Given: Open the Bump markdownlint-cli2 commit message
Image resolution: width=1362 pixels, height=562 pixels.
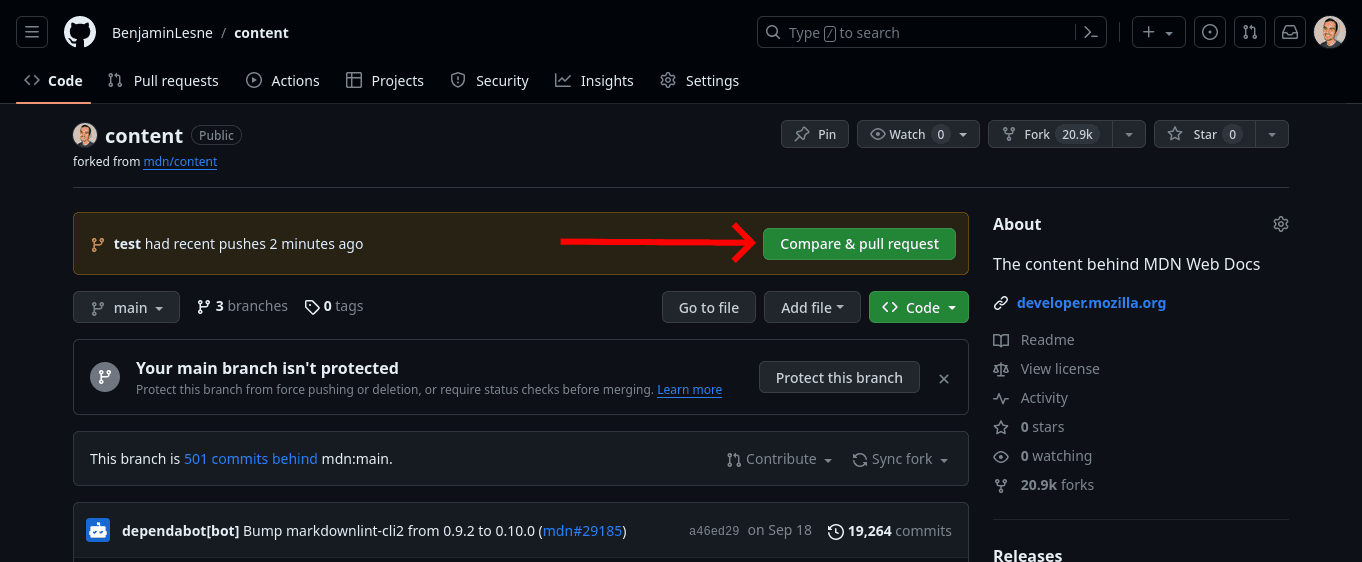Looking at the screenshot, I should click(x=389, y=530).
